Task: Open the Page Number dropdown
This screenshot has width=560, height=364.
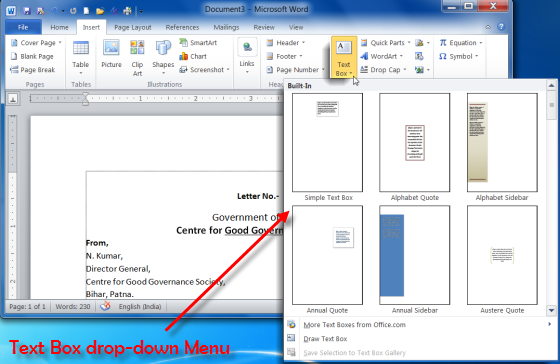Action: point(296,70)
